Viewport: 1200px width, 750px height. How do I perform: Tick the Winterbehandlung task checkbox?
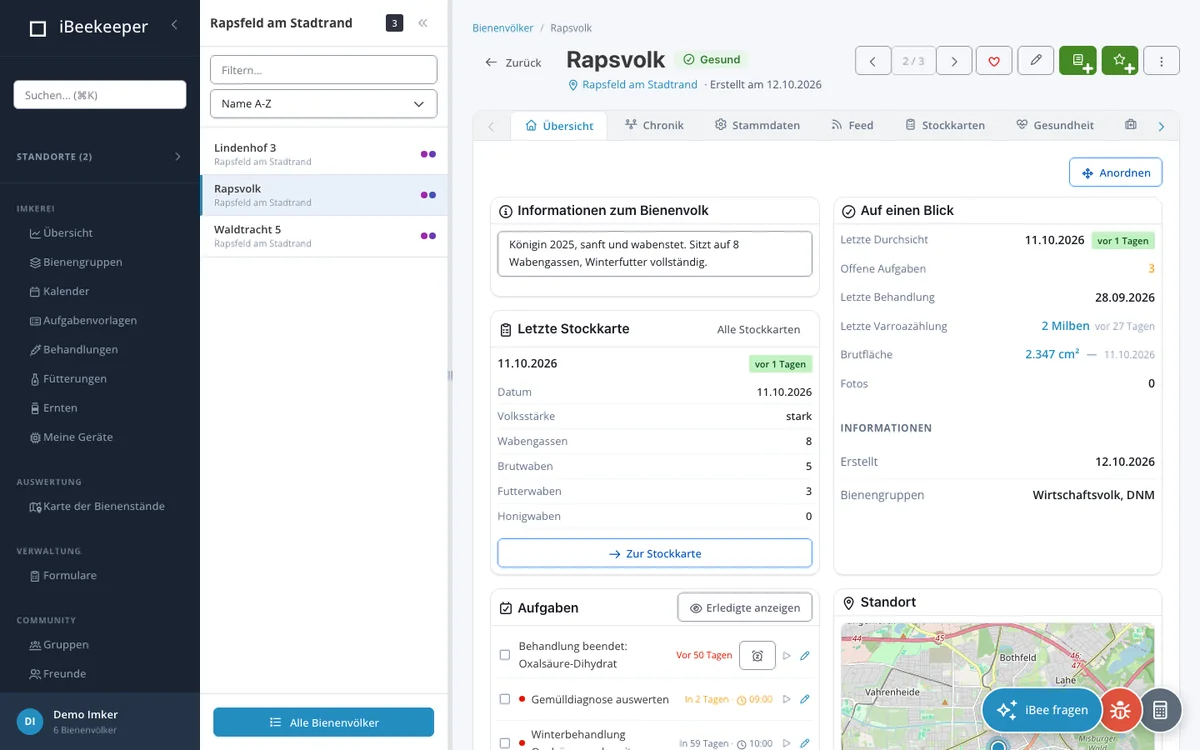505,743
